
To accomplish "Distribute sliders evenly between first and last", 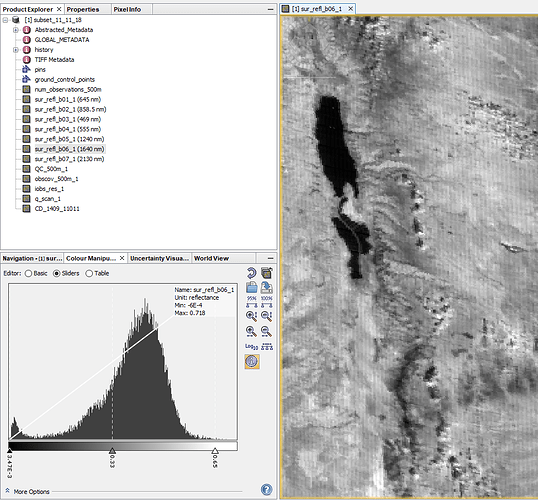I will 267,347.
